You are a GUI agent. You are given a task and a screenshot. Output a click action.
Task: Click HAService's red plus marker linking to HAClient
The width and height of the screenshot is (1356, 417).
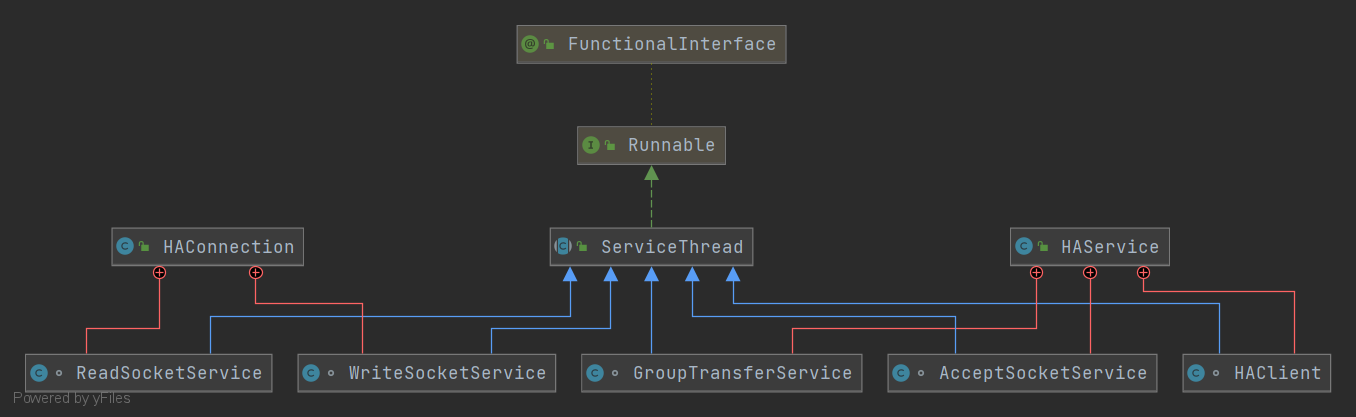click(1144, 272)
